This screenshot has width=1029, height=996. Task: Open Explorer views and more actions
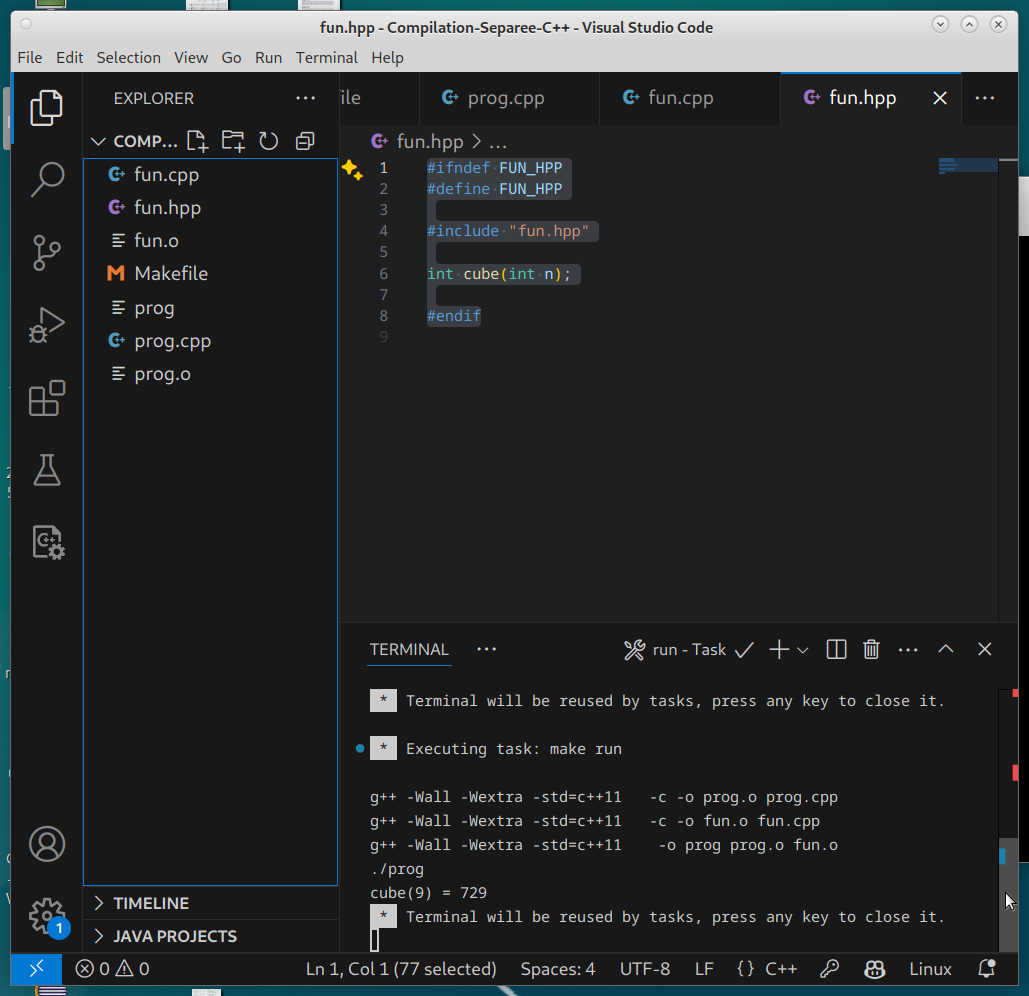point(305,98)
